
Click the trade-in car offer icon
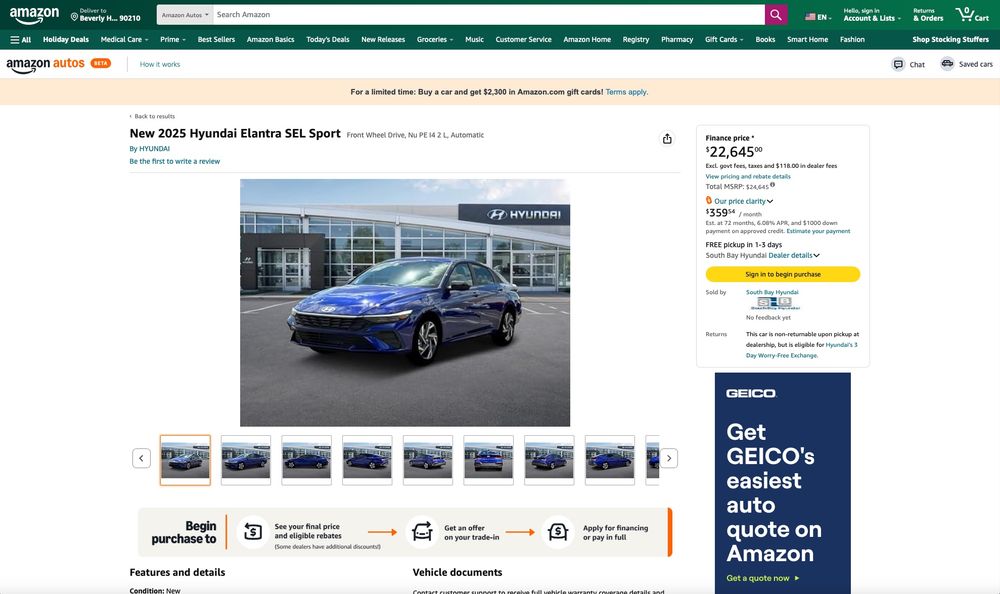(x=422, y=531)
